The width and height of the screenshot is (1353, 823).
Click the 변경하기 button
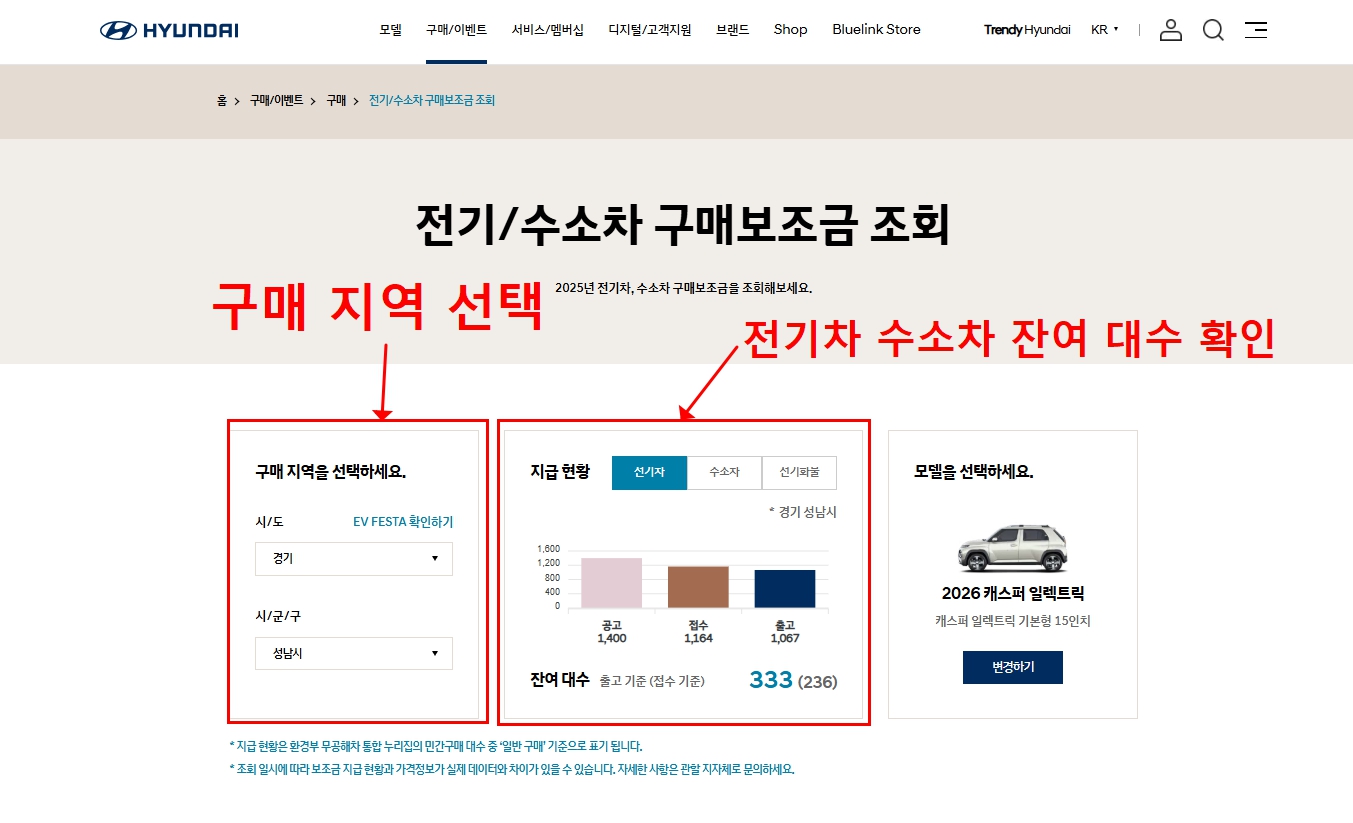(x=1013, y=668)
